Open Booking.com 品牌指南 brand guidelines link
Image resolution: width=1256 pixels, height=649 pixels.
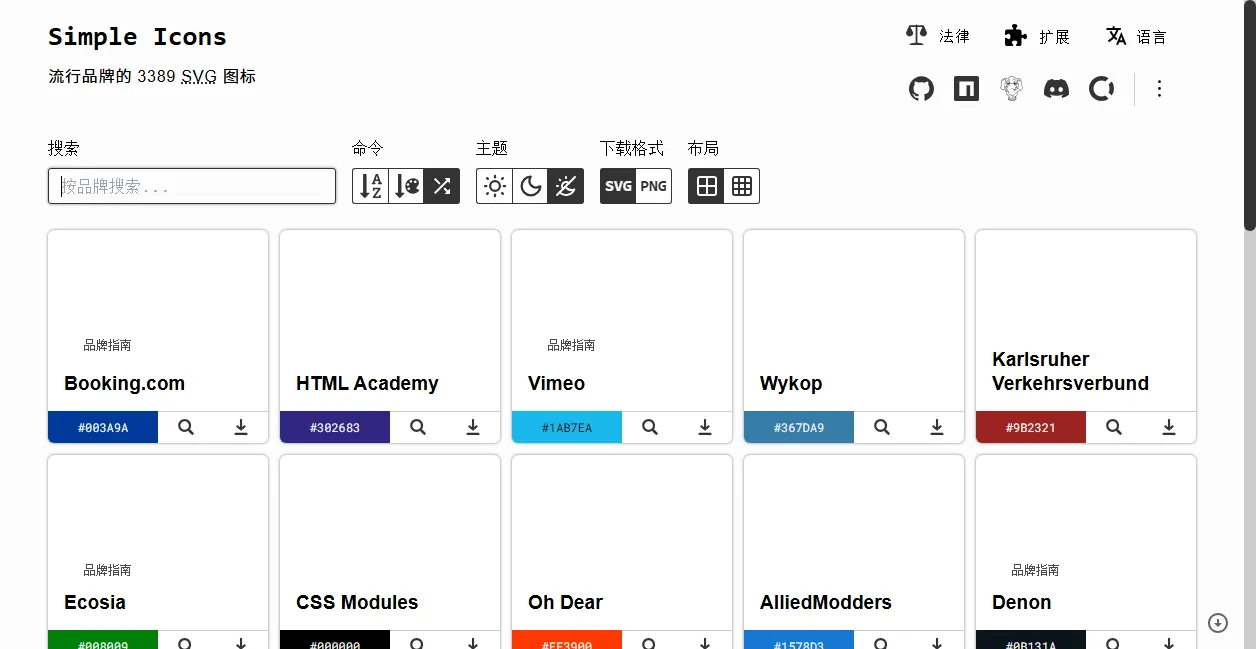point(107,345)
